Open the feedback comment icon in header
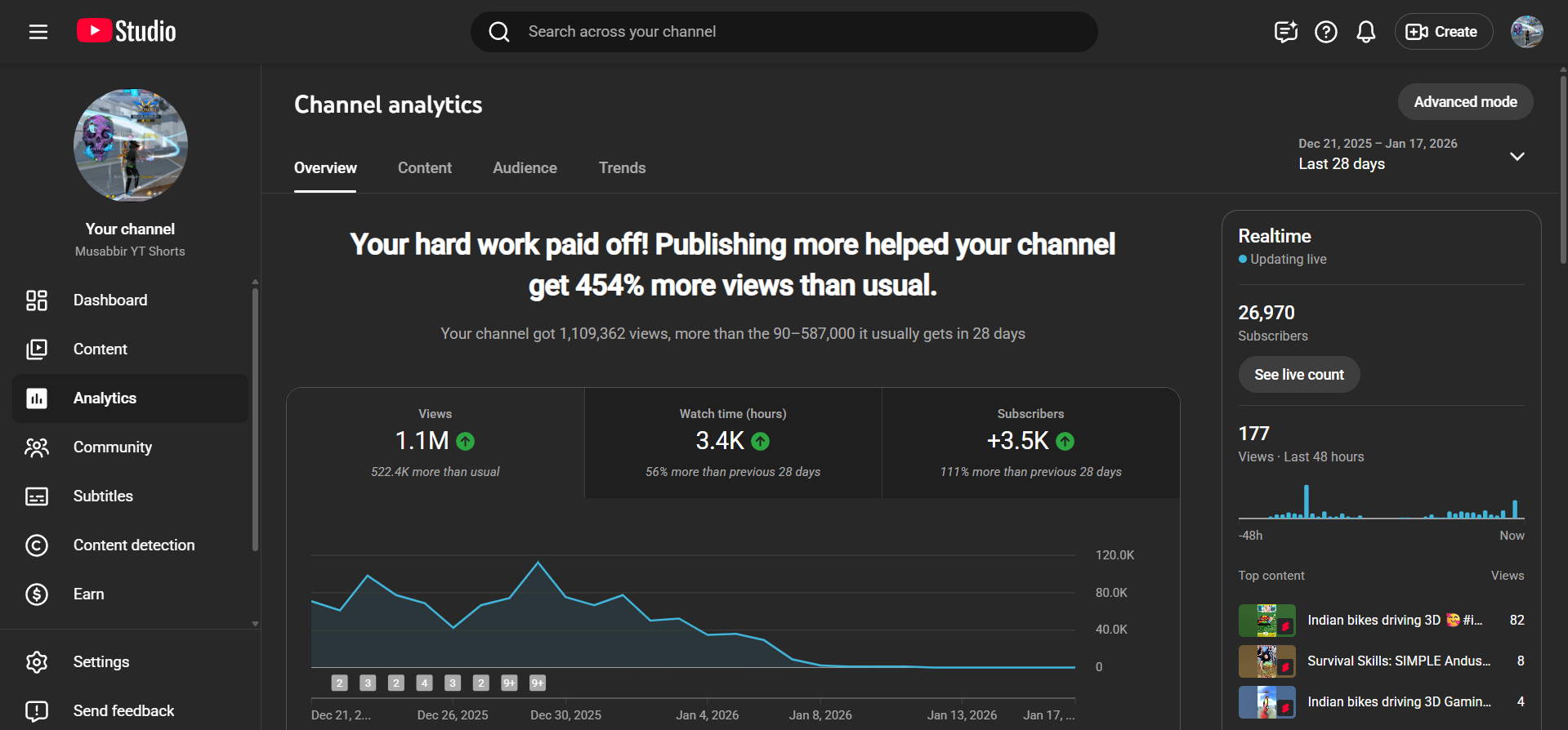The image size is (1568, 730). [1285, 32]
